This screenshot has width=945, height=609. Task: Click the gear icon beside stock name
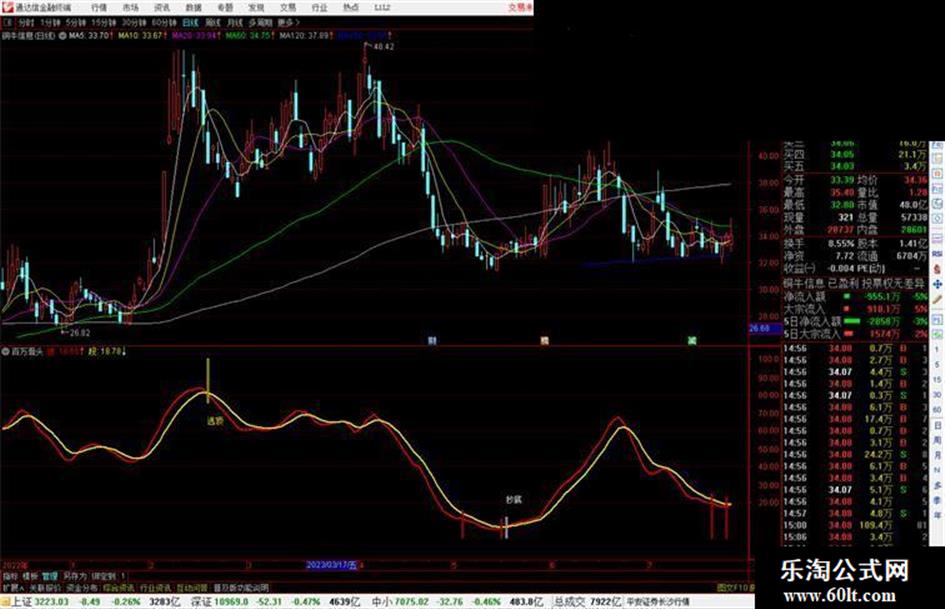pyautogui.click(x=62, y=36)
